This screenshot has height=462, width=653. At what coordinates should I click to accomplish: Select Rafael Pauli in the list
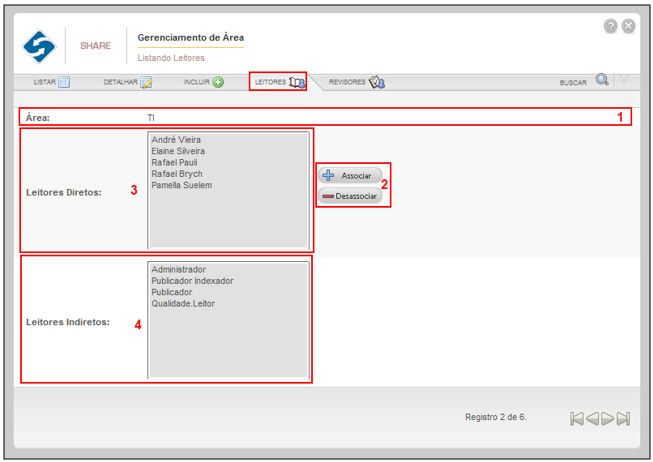coord(174,162)
